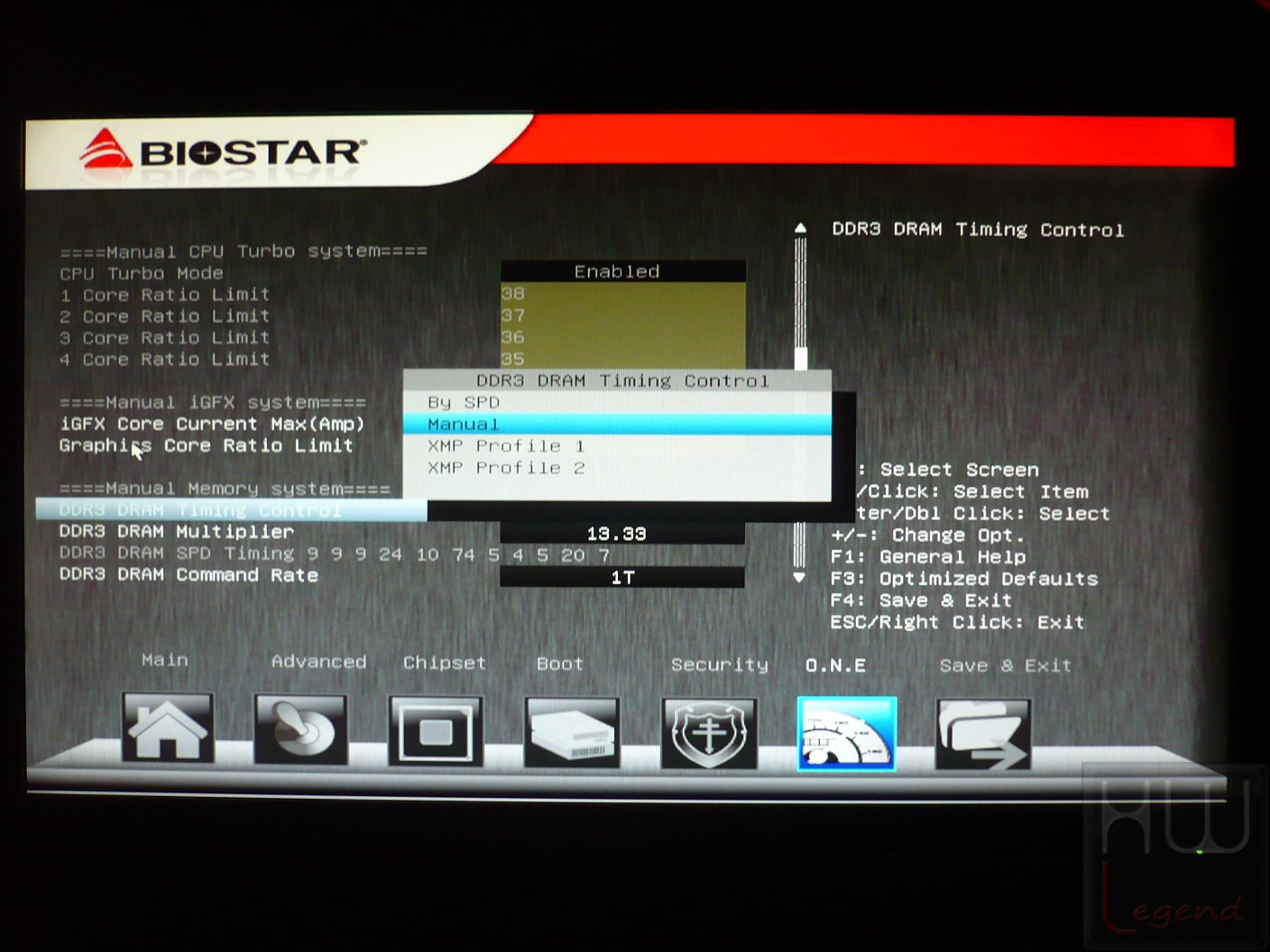Viewport: 1270px width, 952px height.
Task: Switch to the Main tab label
Action: click(x=165, y=660)
